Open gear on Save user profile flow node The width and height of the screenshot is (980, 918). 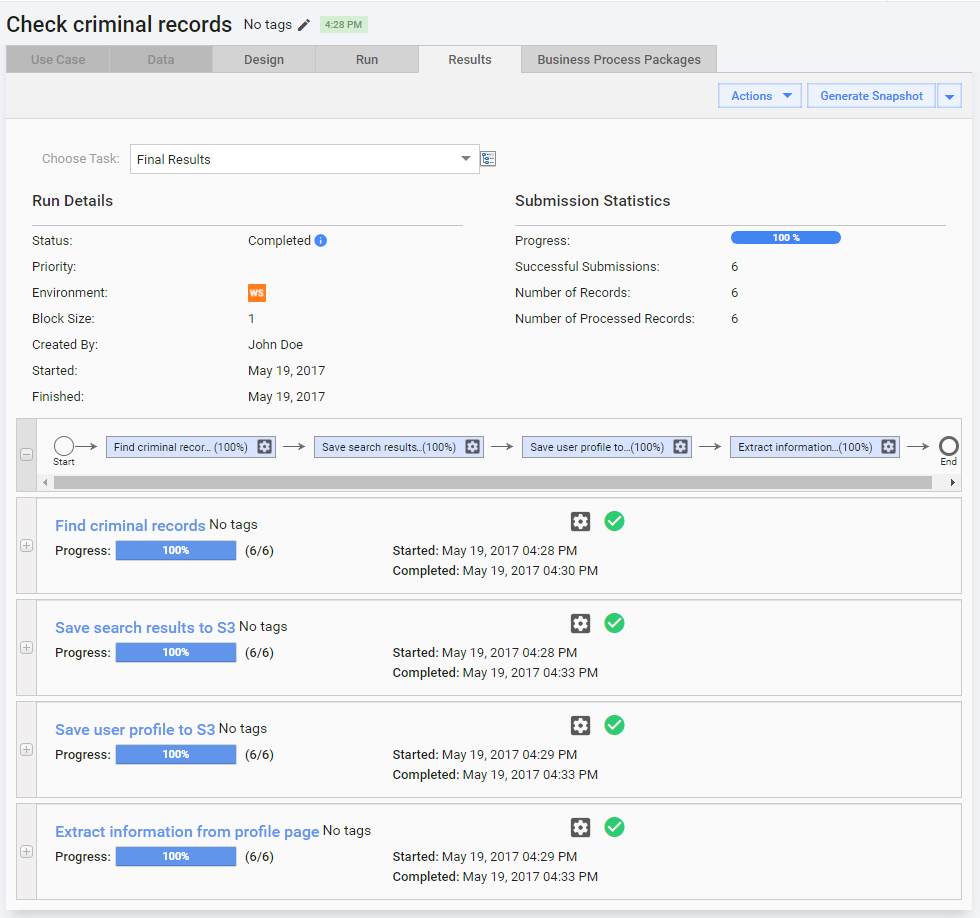pos(681,447)
